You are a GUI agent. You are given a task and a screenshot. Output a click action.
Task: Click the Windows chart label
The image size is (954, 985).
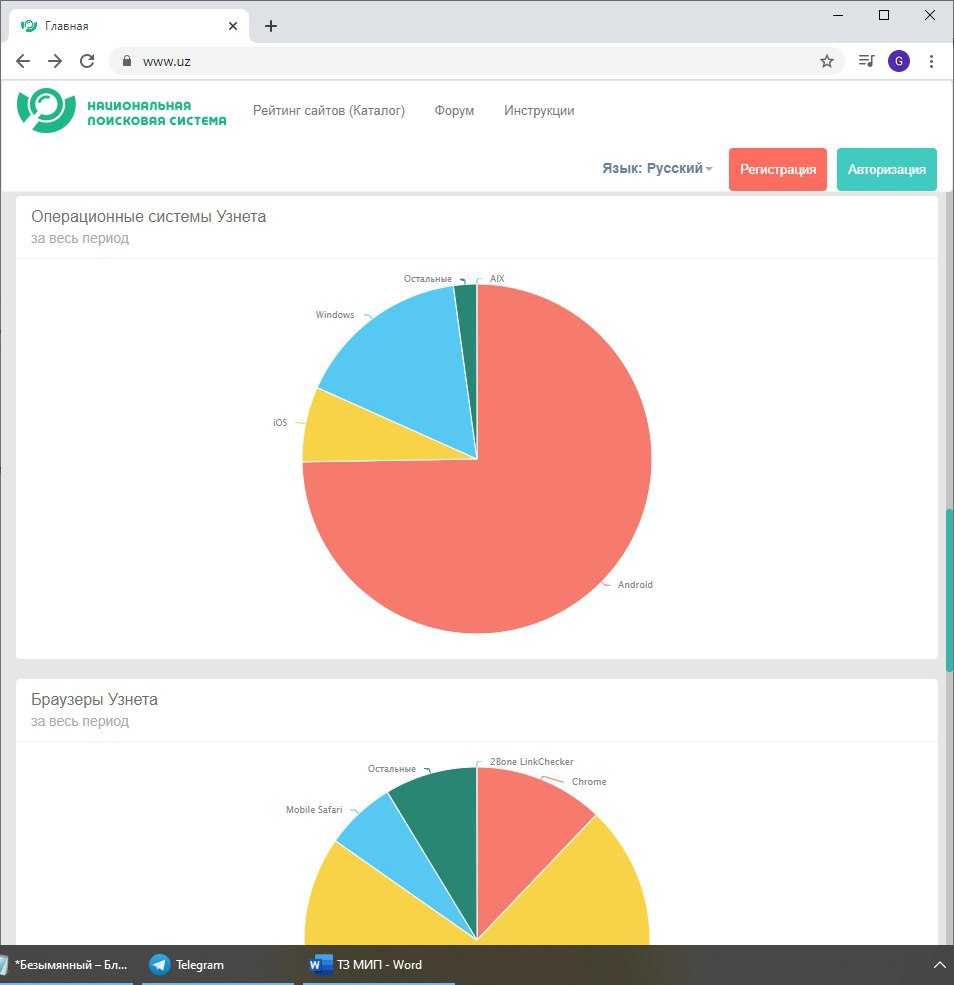point(335,315)
